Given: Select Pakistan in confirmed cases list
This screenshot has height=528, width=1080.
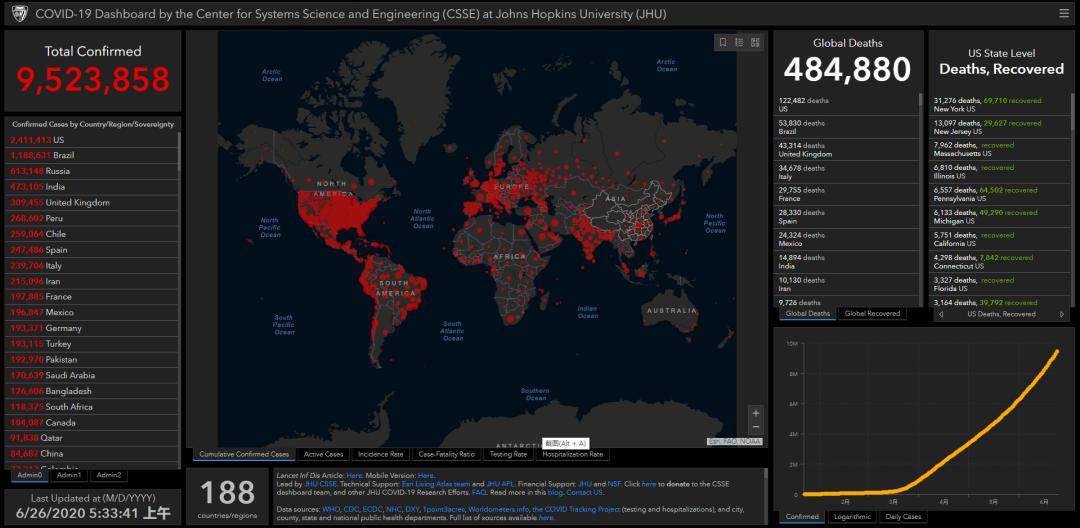Looking at the screenshot, I should [91, 360].
